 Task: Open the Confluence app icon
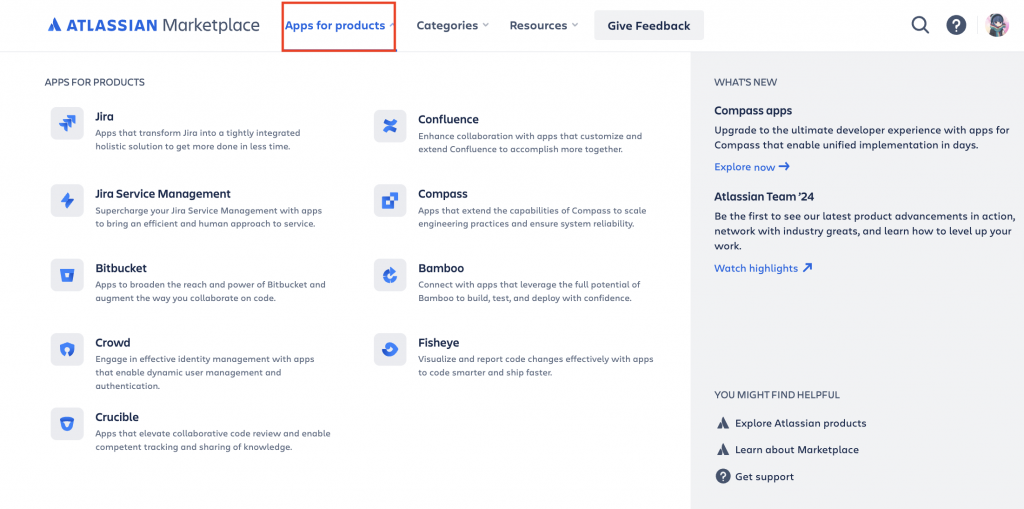pos(390,126)
